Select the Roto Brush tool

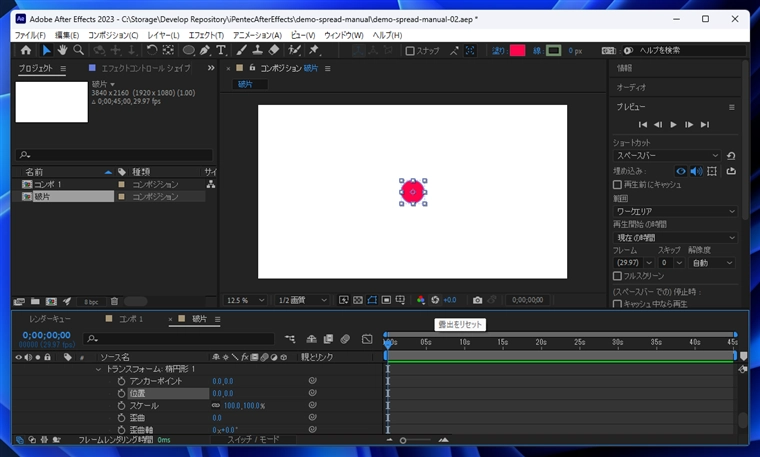[x=294, y=50]
